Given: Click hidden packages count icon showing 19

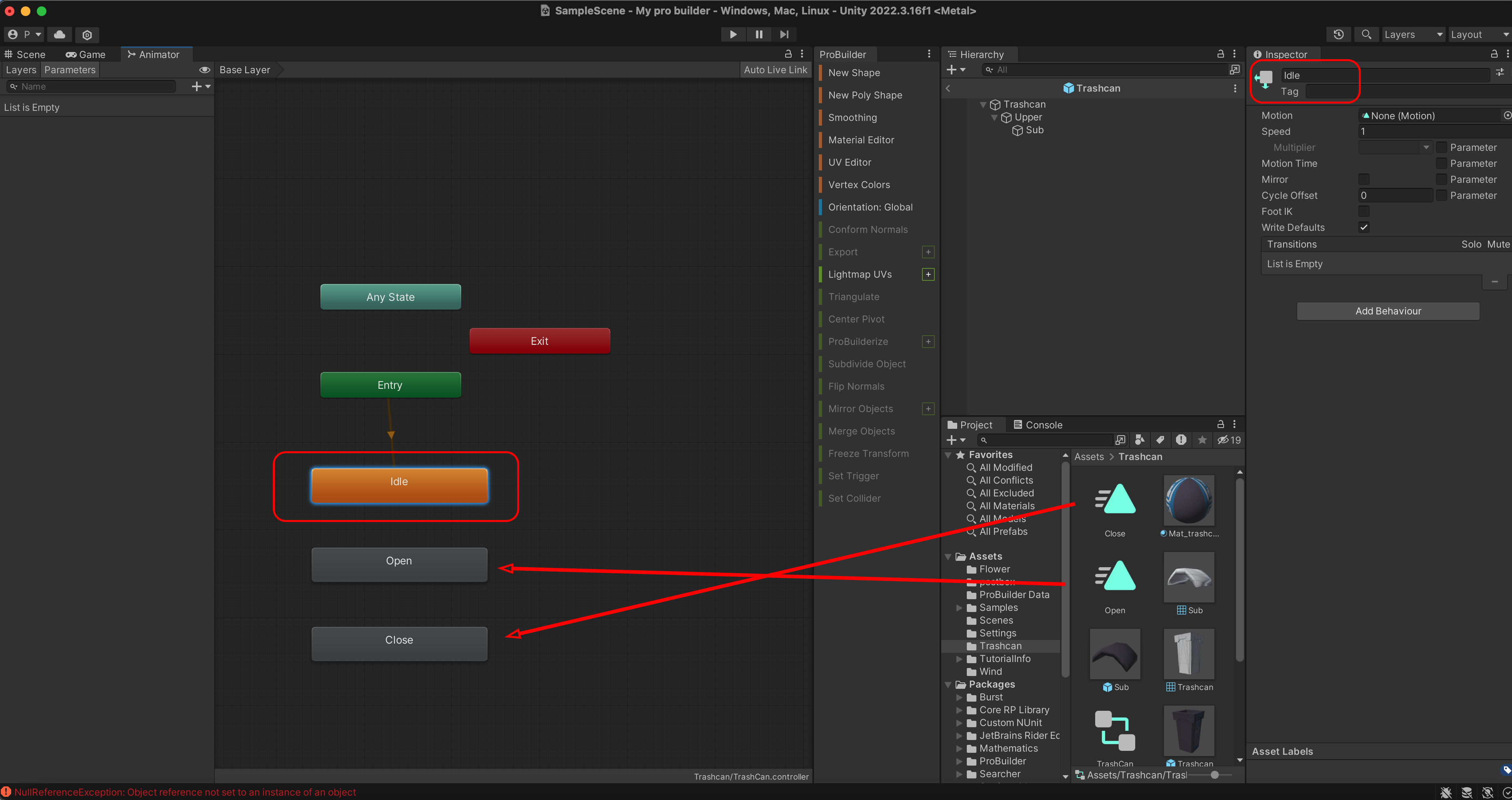Looking at the screenshot, I should click(1229, 440).
